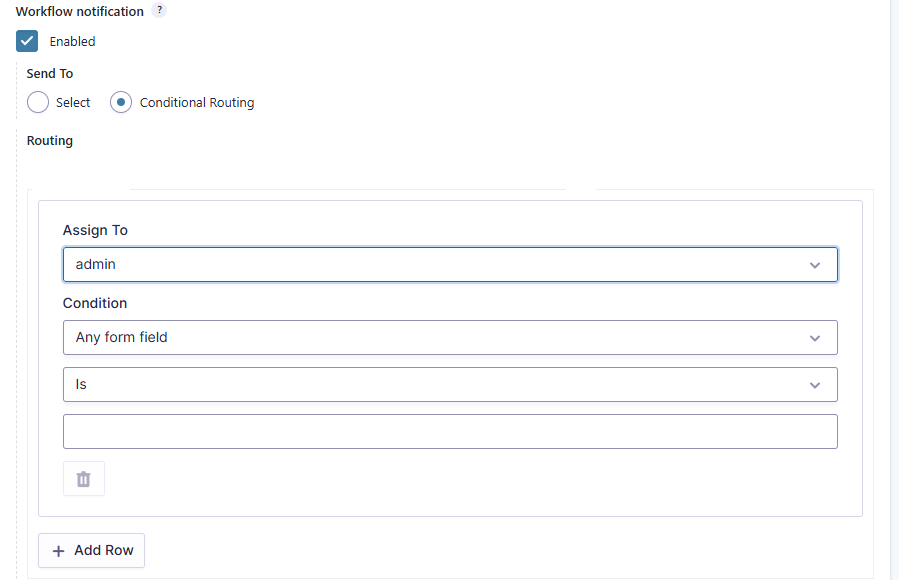Click the Enabled label text
The height and width of the screenshot is (580, 899).
pyautogui.click(x=73, y=42)
